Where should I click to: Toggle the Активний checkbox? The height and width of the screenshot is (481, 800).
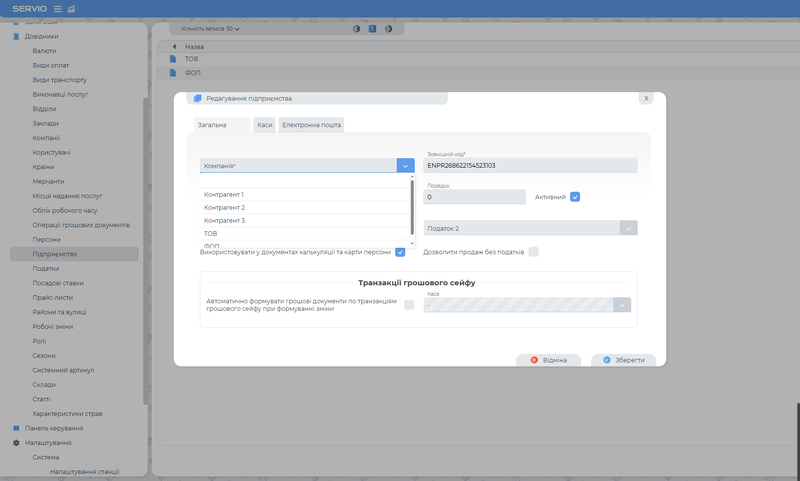pyautogui.click(x=575, y=197)
